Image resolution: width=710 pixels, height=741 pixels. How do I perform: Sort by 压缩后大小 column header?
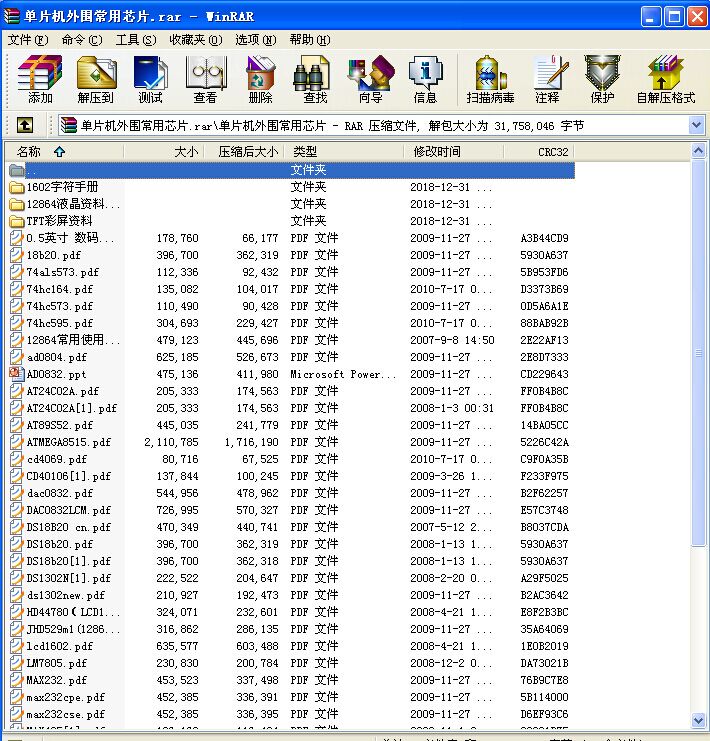(x=244, y=152)
